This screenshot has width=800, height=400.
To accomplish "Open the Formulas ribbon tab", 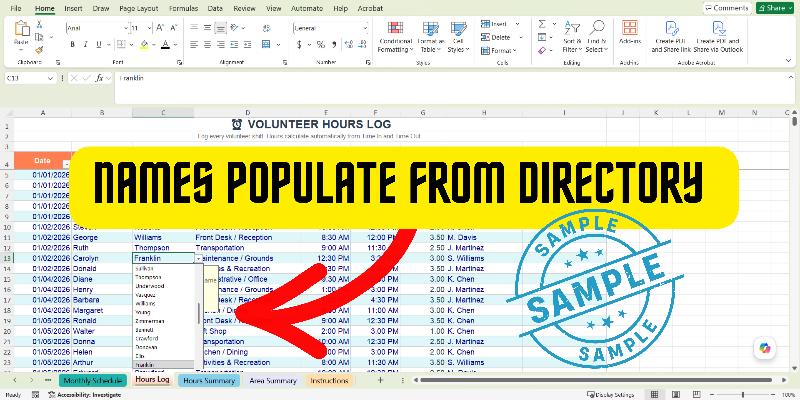I will pyautogui.click(x=183, y=8).
